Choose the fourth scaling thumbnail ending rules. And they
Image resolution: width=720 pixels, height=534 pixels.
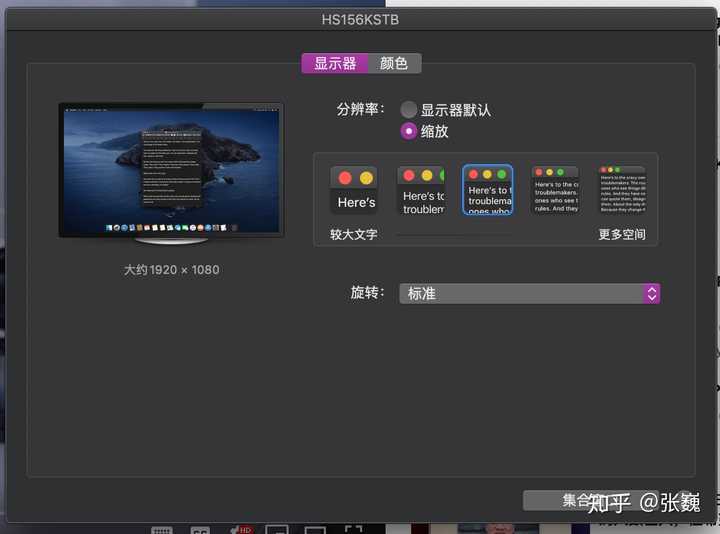(555, 190)
